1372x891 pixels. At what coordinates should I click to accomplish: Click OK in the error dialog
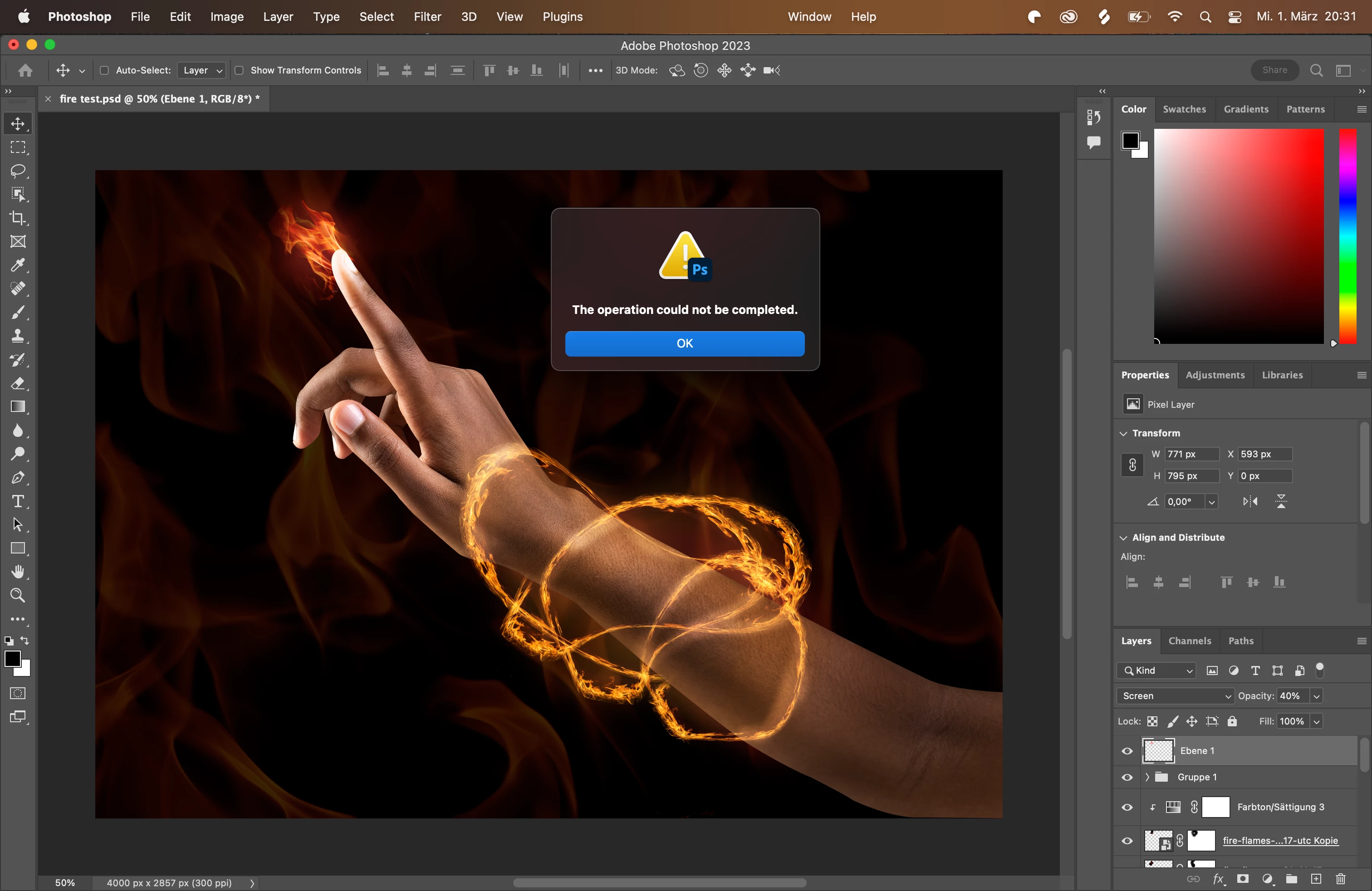point(684,343)
